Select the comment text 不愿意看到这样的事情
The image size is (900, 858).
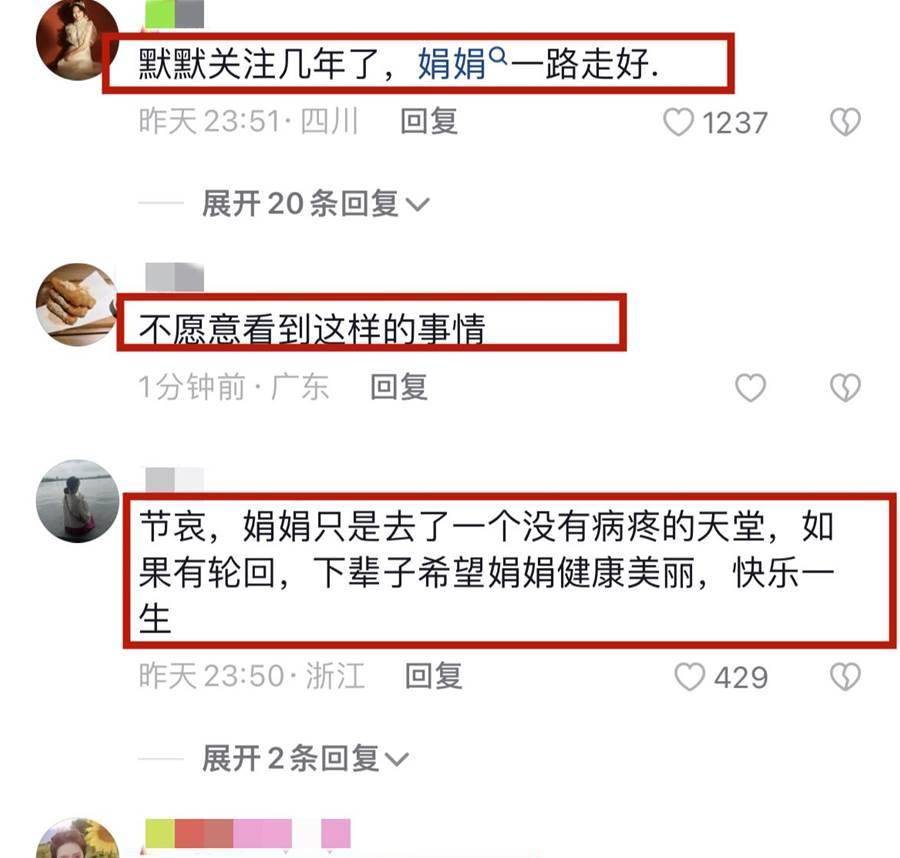tap(312, 329)
